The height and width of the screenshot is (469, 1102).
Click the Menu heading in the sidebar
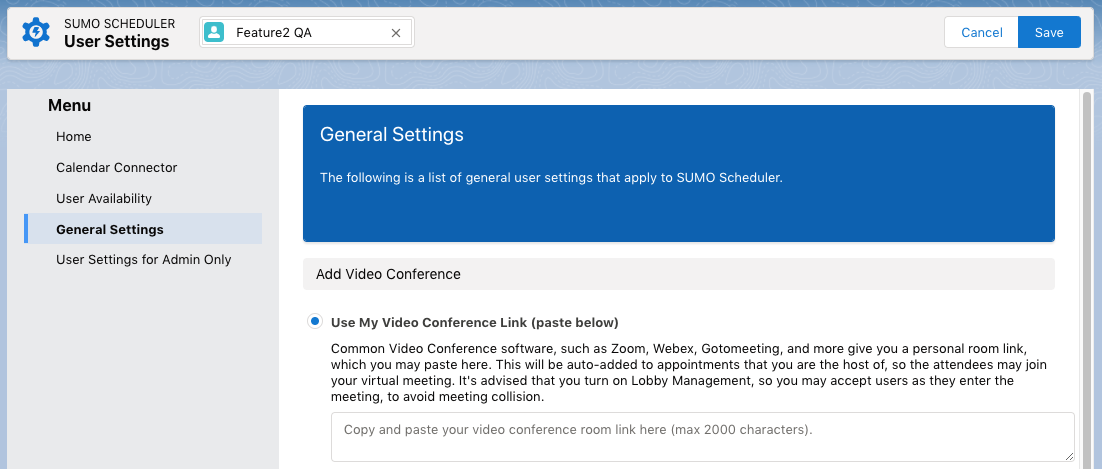click(x=70, y=106)
